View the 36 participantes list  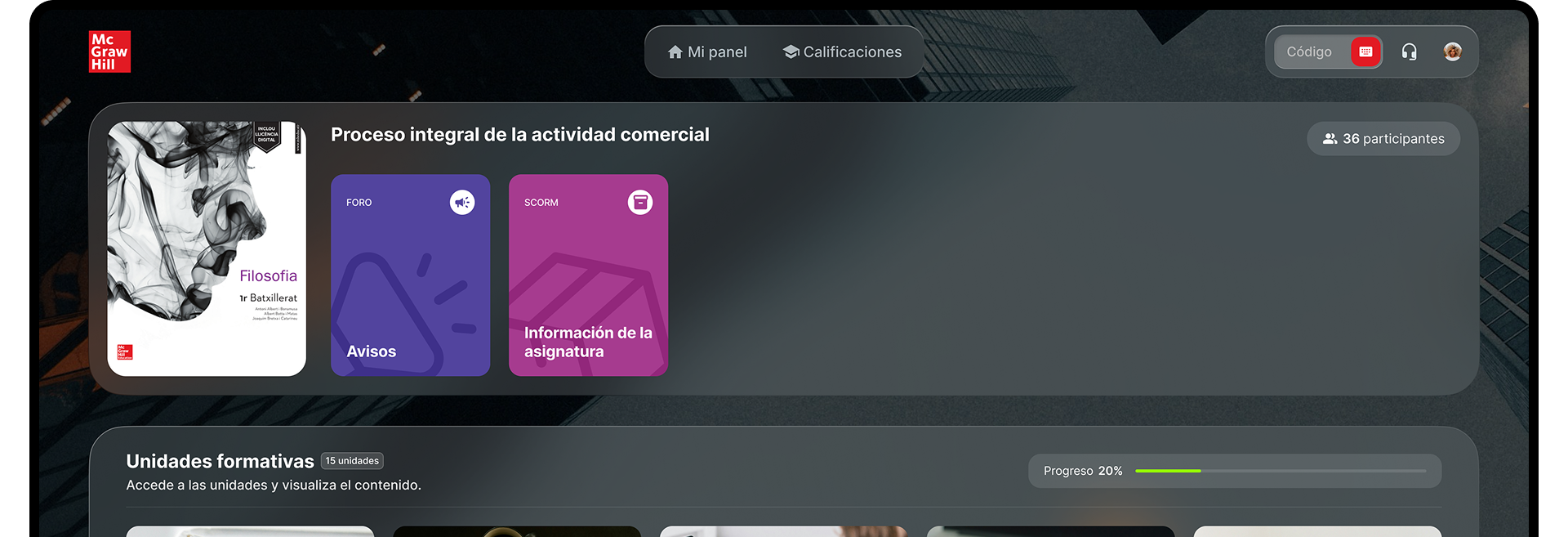(1383, 139)
